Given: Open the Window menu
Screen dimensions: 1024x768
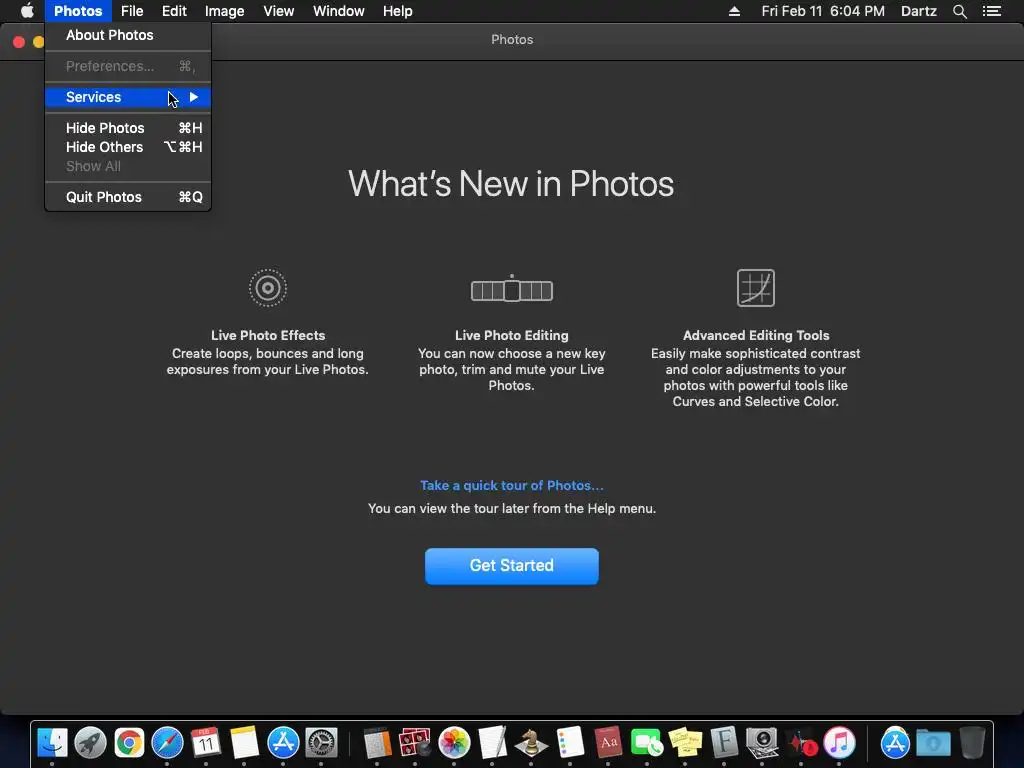Looking at the screenshot, I should [339, 11].
